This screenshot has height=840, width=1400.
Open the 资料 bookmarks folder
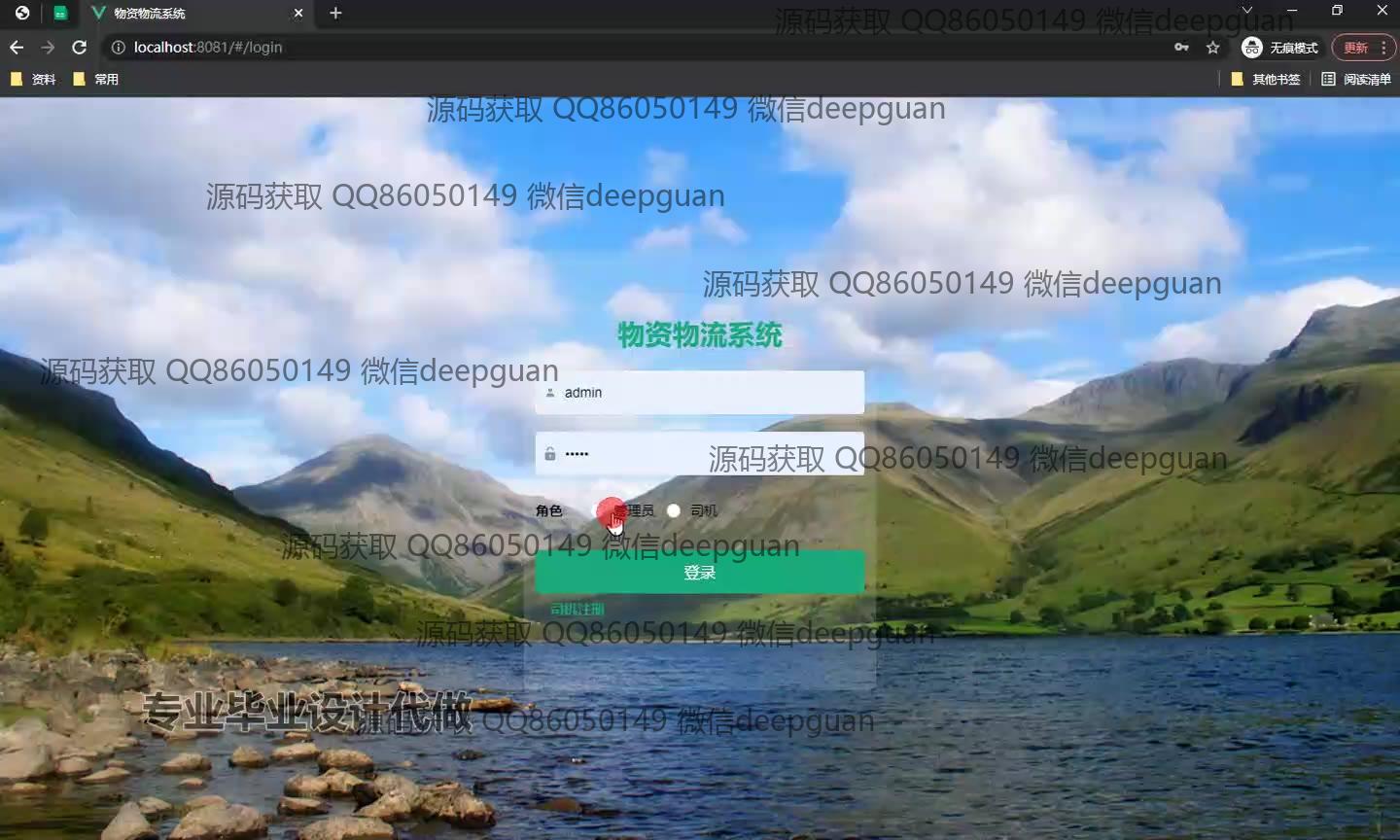tap(33, 79)
